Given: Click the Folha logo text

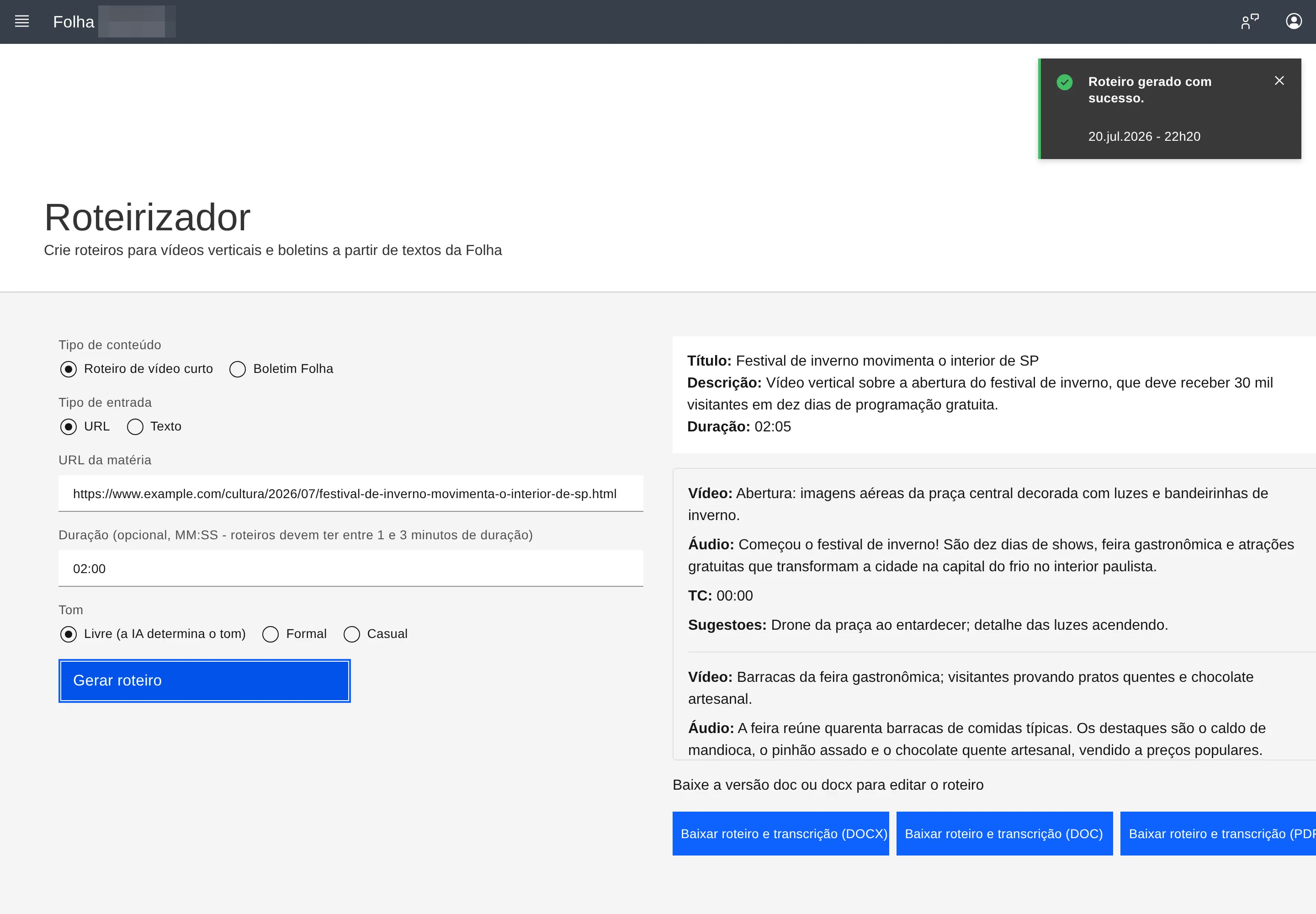Looking at the screenshot, I should click(x=73, y=22).
